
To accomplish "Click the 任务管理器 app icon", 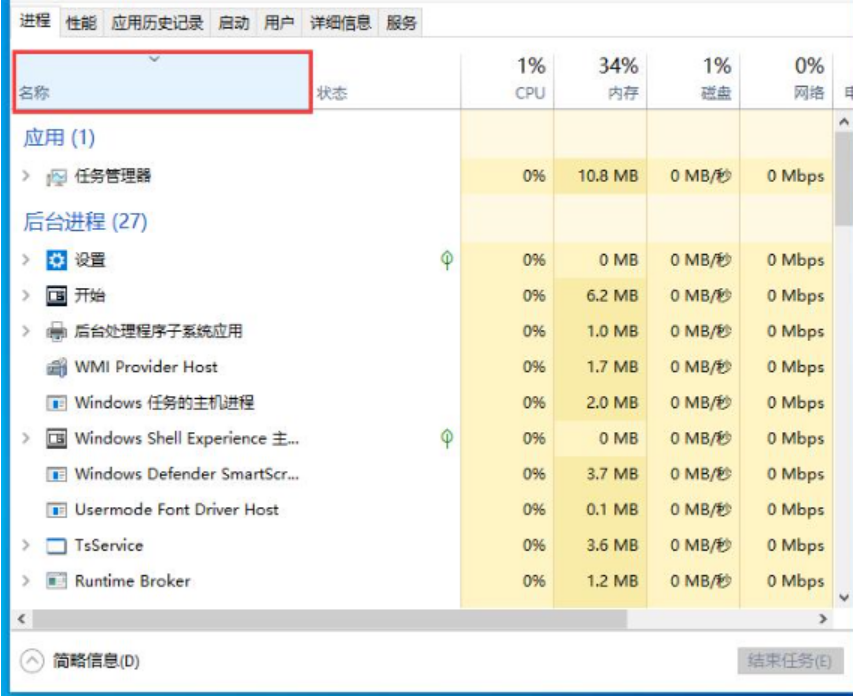I will pyautogui.click(x=57, y=177).
